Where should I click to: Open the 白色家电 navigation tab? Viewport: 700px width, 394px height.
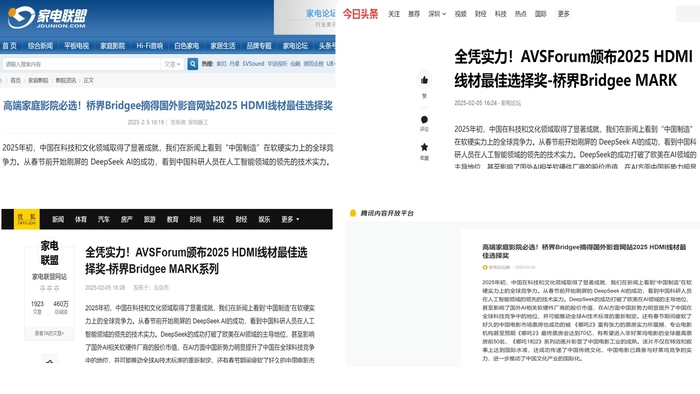tap(187, 46)
